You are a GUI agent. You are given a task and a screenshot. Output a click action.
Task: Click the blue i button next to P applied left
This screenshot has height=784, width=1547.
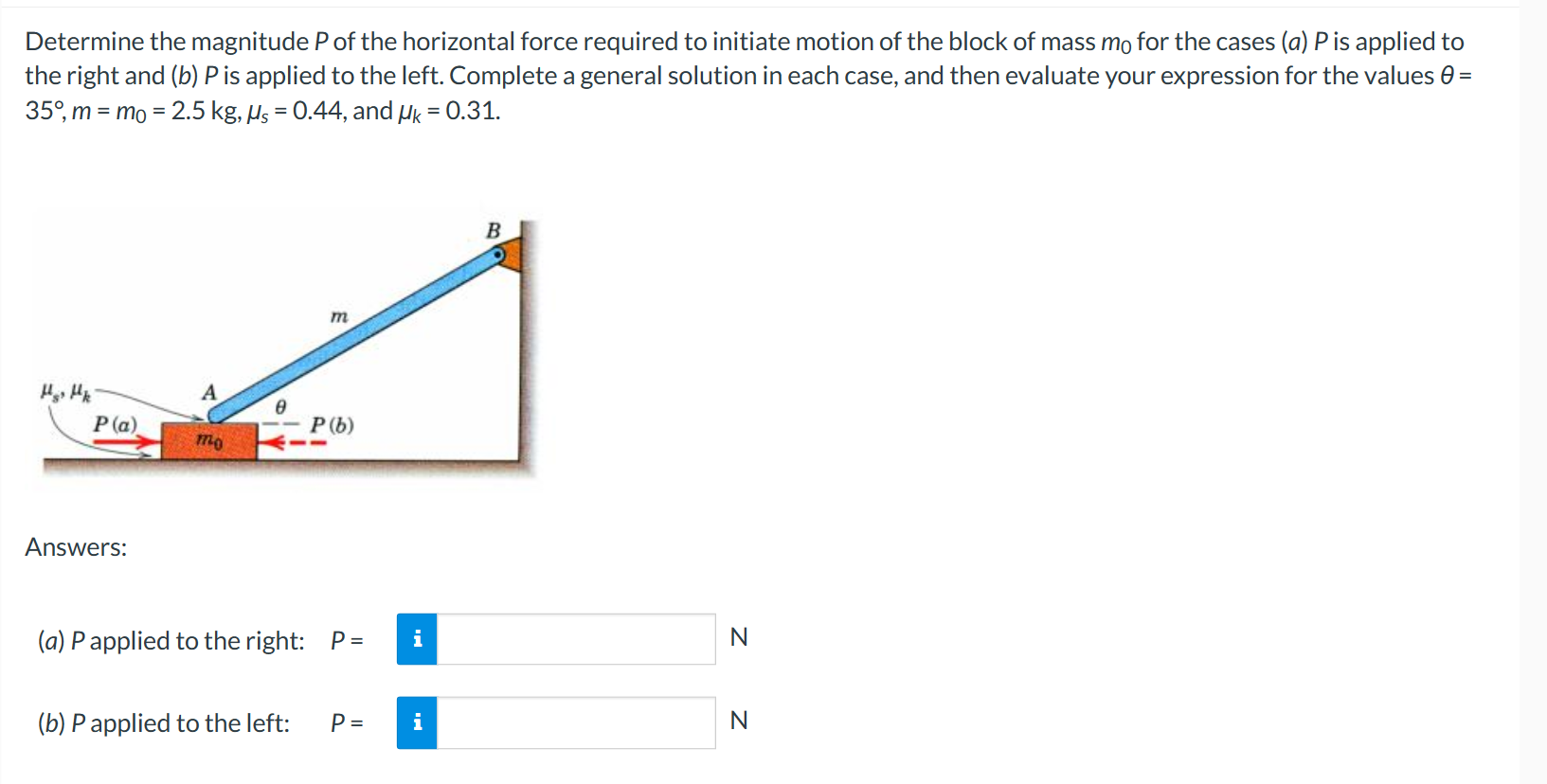[417, 722]
